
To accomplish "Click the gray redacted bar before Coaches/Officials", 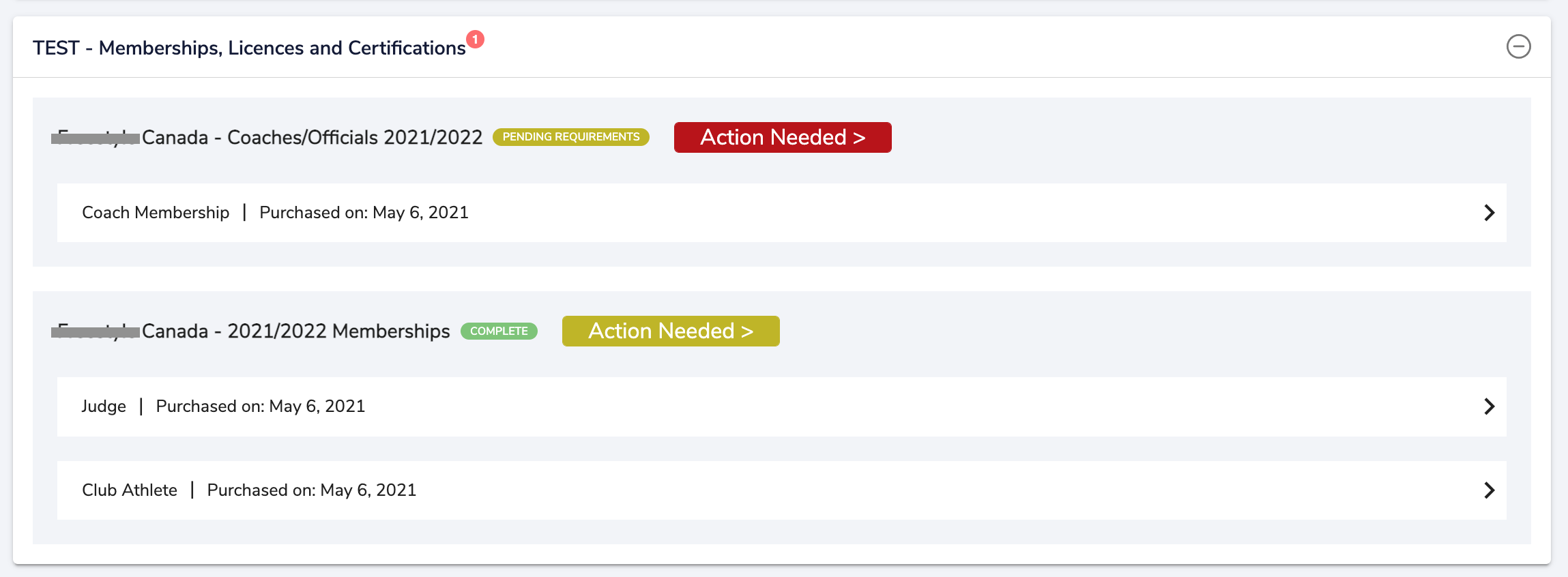I will click(x=96, y=138).
